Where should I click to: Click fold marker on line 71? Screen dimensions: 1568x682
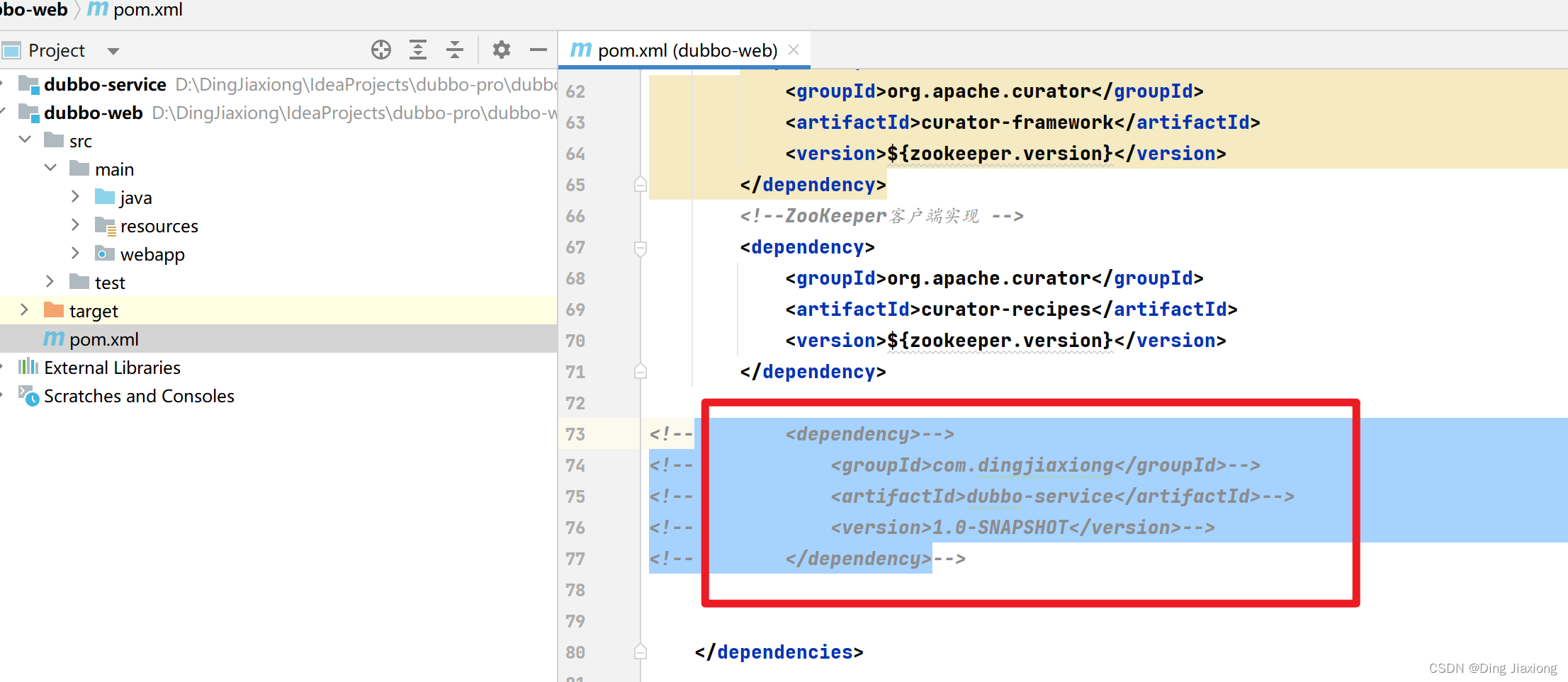641,371
